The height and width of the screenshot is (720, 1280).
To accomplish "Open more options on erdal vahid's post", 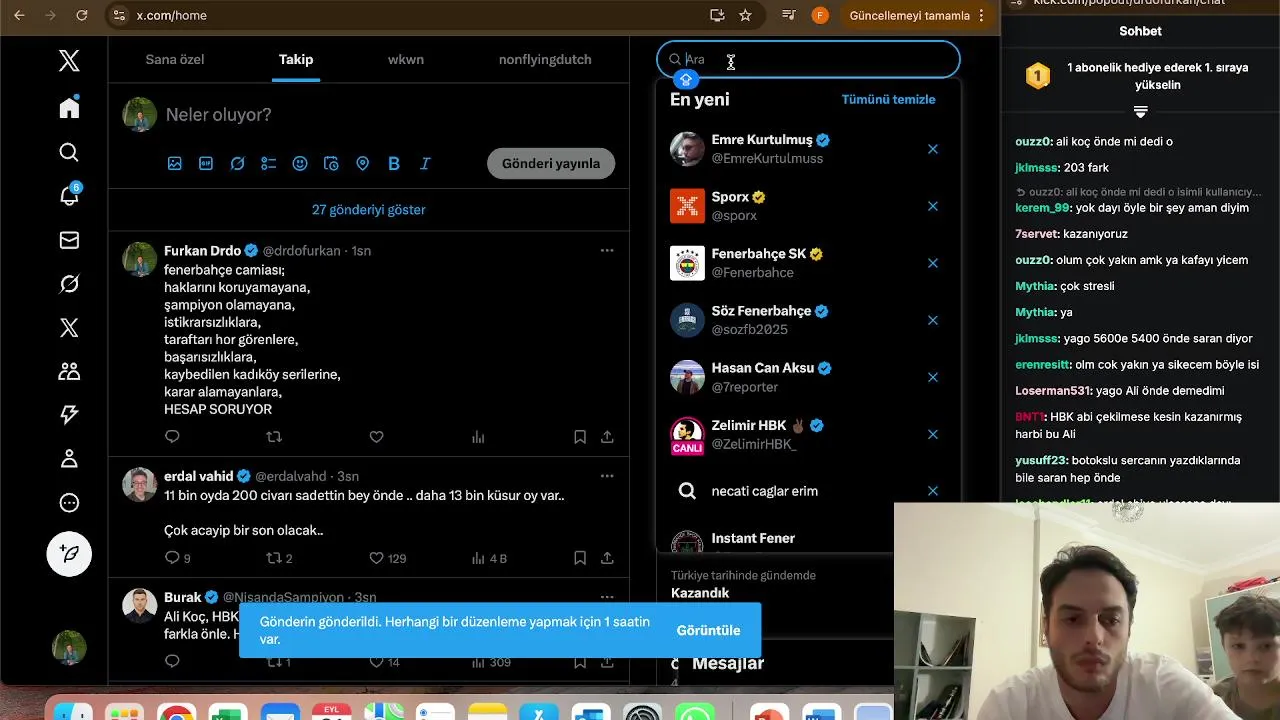I will [x=607, y=476].
